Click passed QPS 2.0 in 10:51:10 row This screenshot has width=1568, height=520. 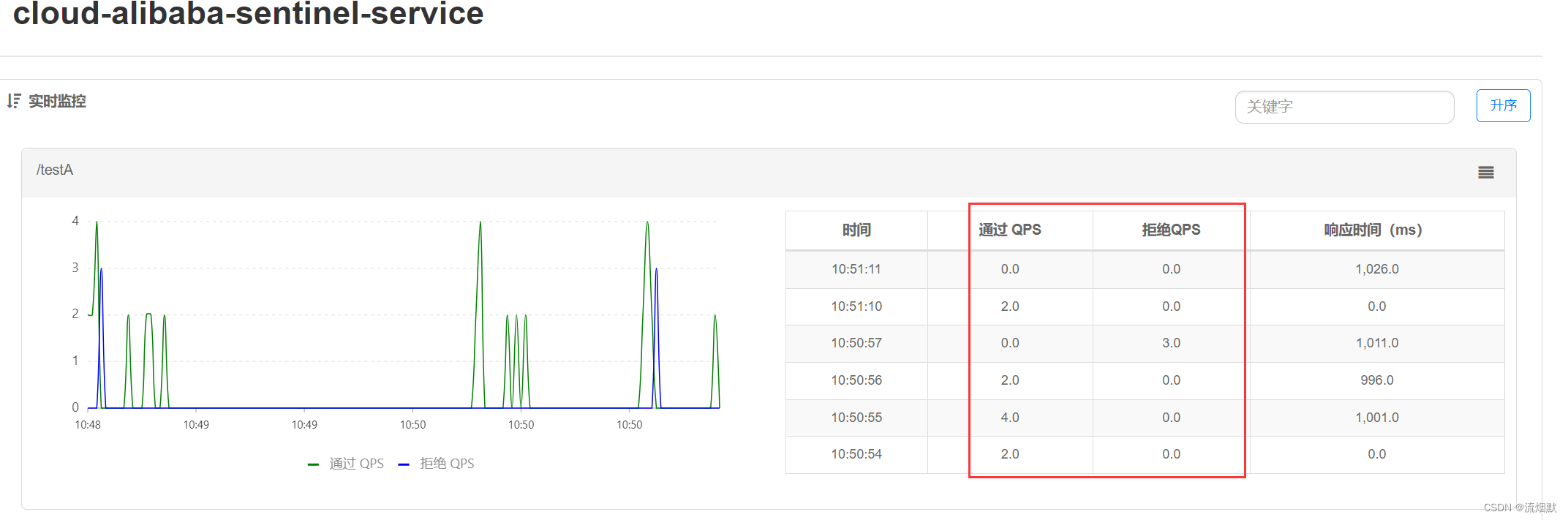point(1010,306)
